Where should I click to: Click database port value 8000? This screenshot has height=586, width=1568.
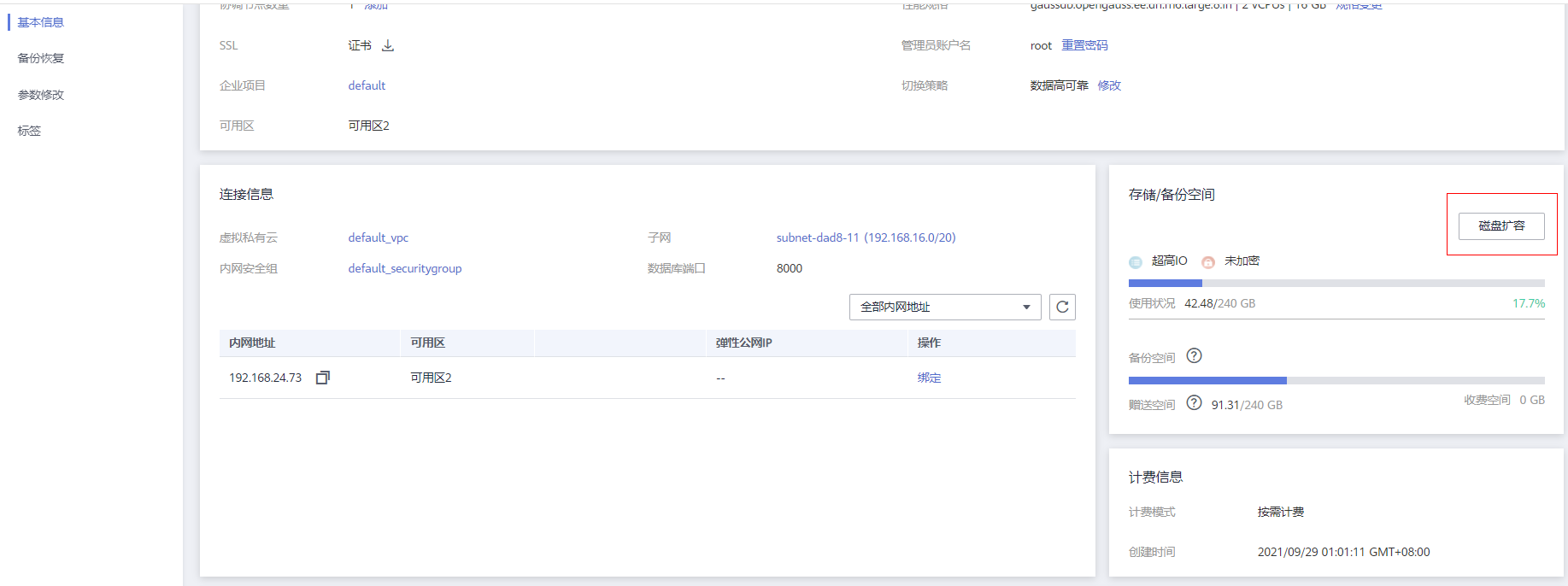tap(790, 268)
